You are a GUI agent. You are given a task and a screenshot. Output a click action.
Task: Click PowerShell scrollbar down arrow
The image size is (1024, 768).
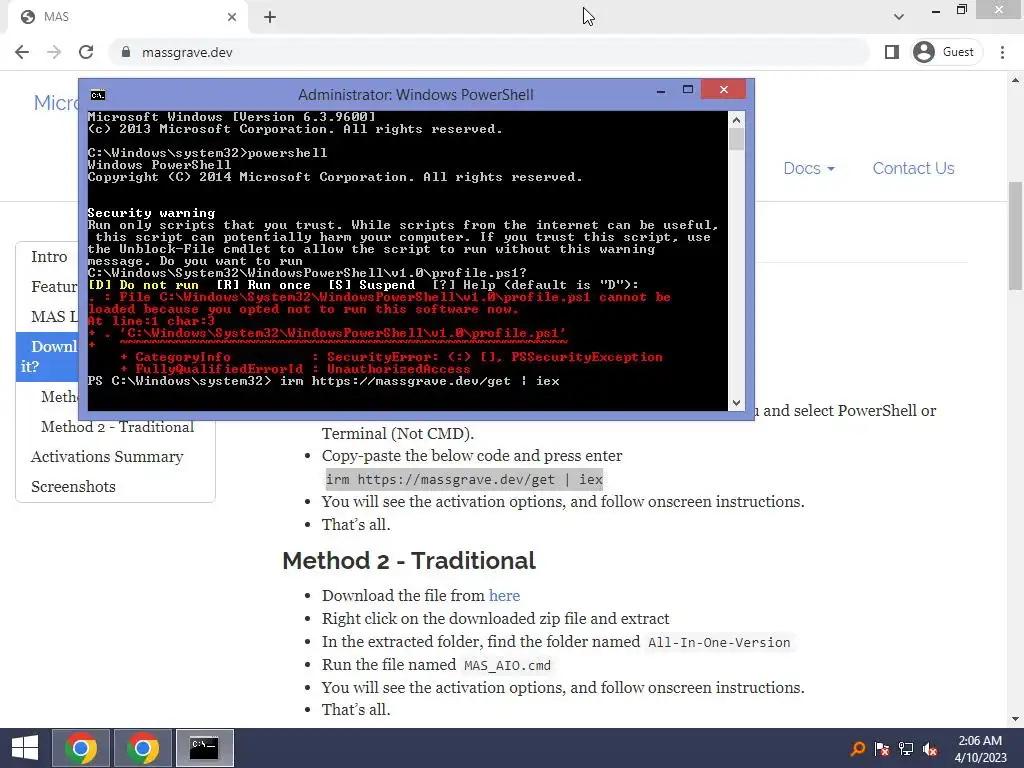point(736,403)
